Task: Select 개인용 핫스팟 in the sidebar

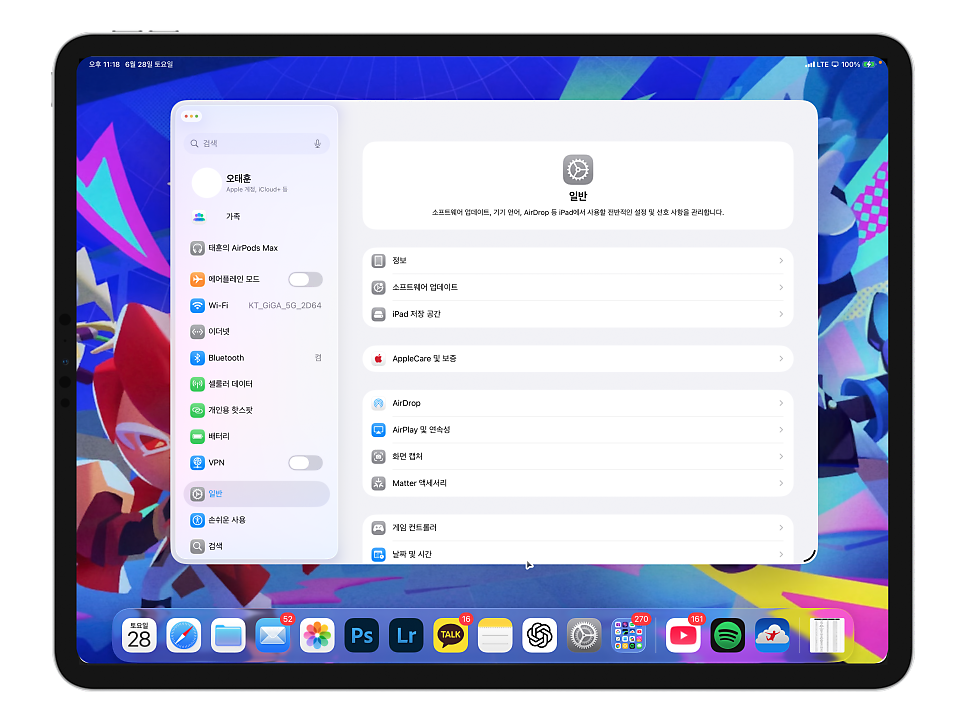Action: click(x=256, y=410)
